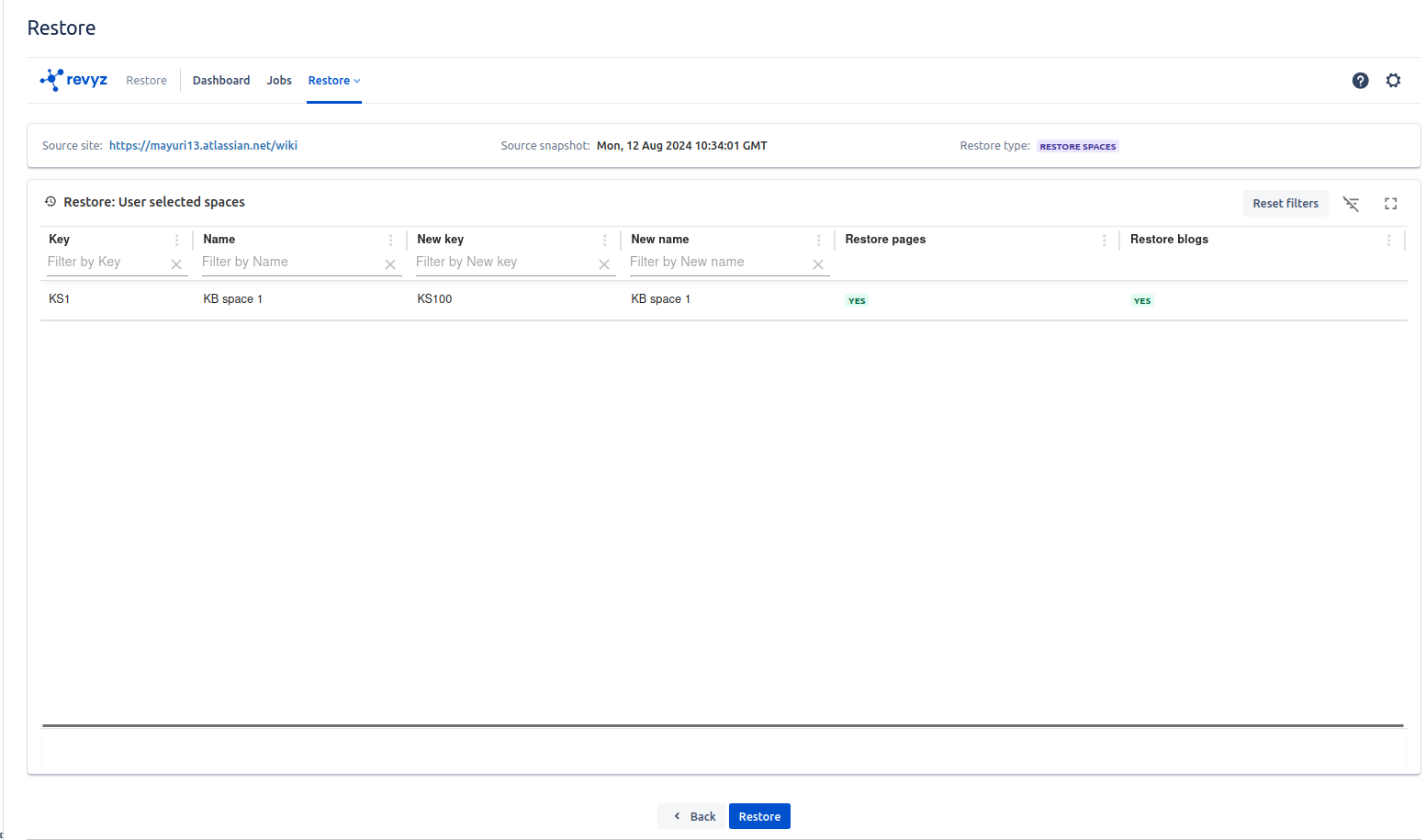
Task: Open the mayuri13.atlassian.net wiki link
Action: (x=203, y=146)
